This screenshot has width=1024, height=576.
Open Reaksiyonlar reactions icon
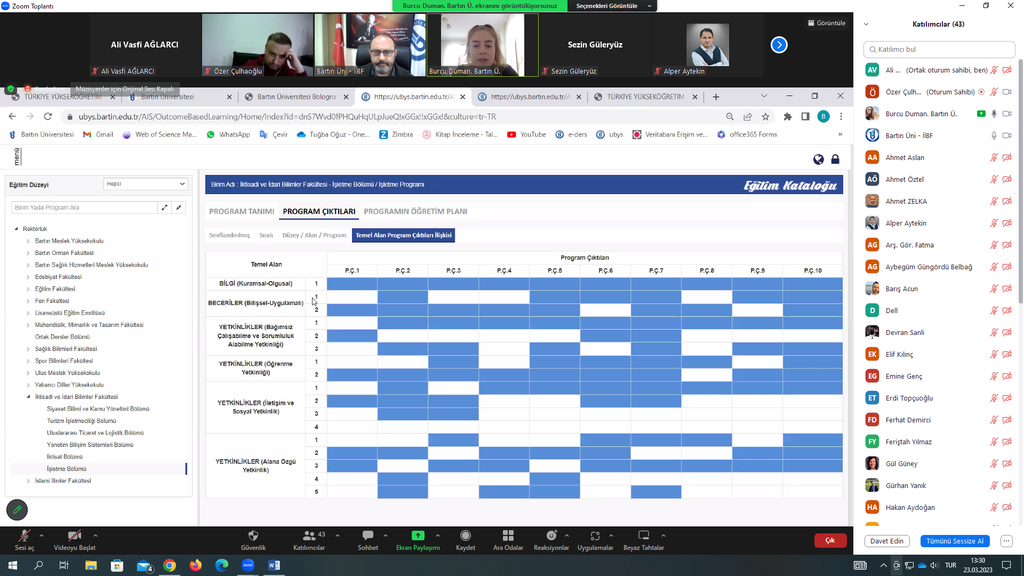point(551,536)
